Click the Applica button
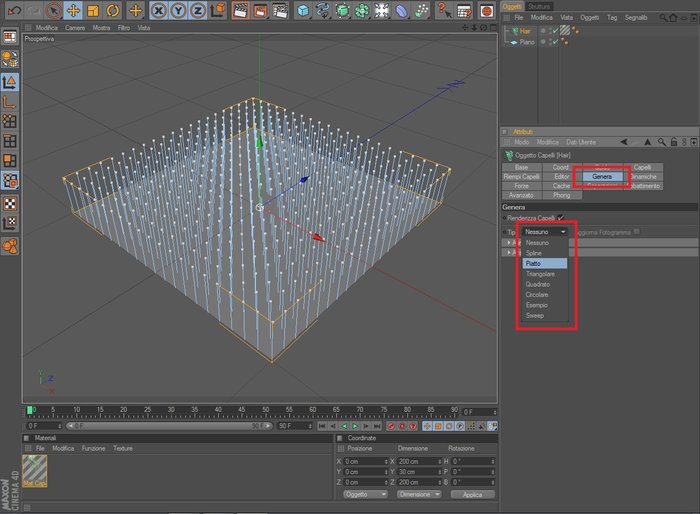The height and width of the screenshot is (514, 700). coord(472,494)
